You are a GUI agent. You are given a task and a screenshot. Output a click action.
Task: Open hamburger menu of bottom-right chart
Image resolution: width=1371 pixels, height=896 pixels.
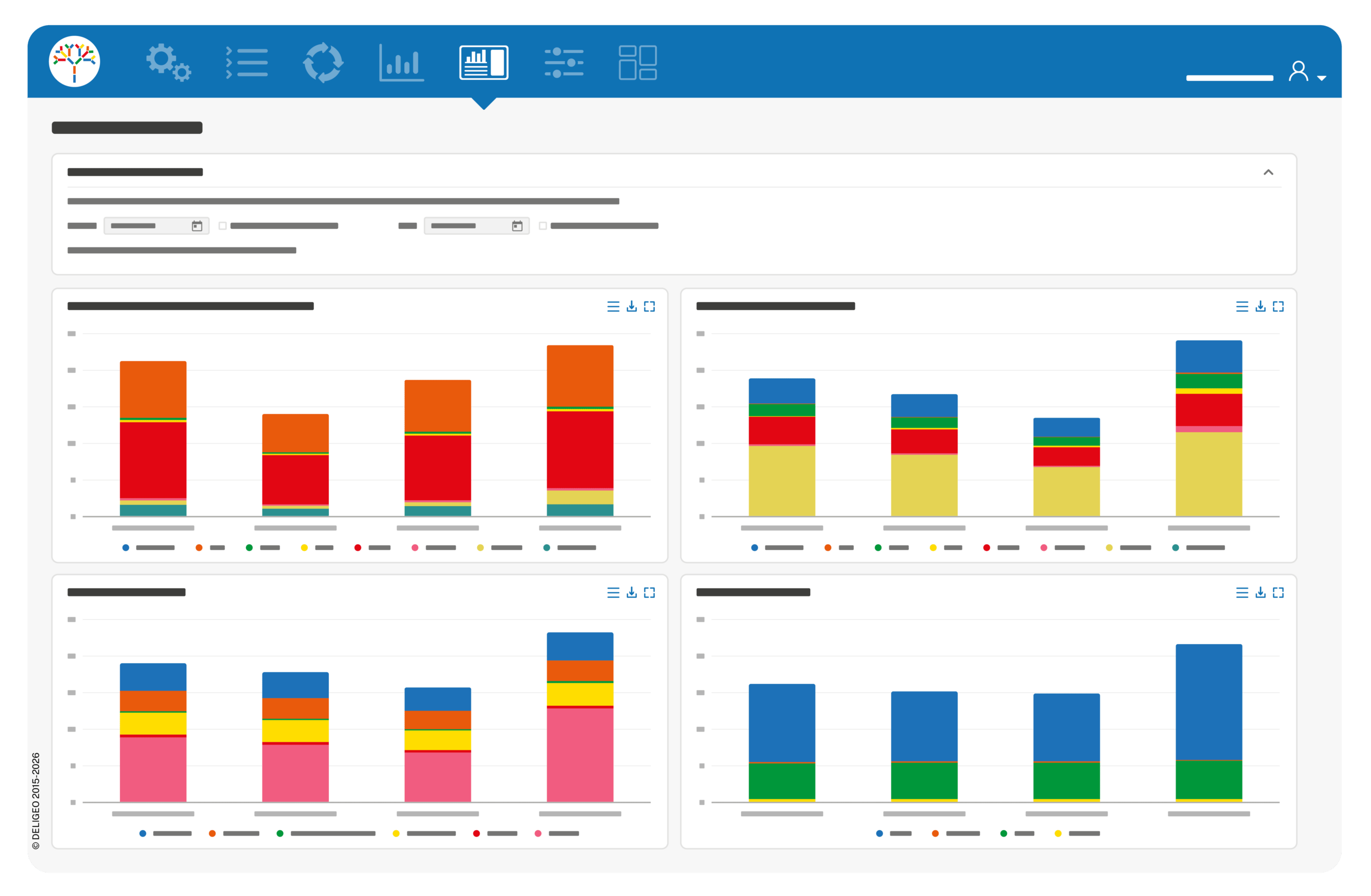coord(1242,592)
